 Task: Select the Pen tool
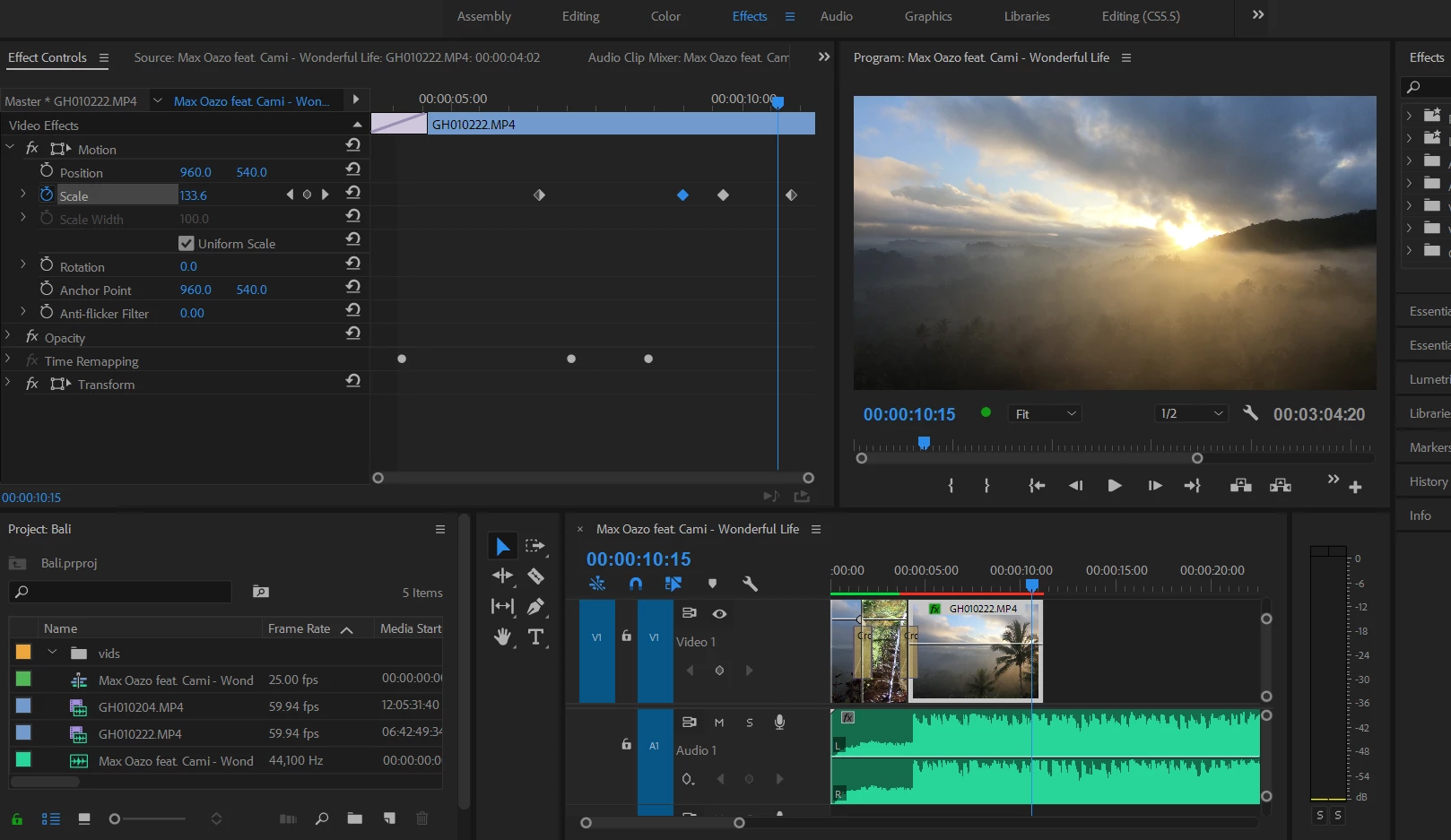[535, 607]
